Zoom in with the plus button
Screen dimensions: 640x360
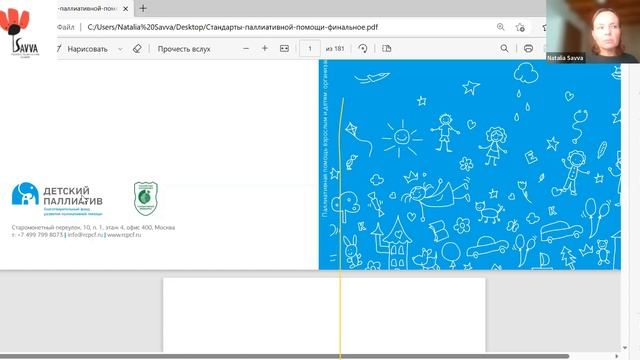point(264,48)
